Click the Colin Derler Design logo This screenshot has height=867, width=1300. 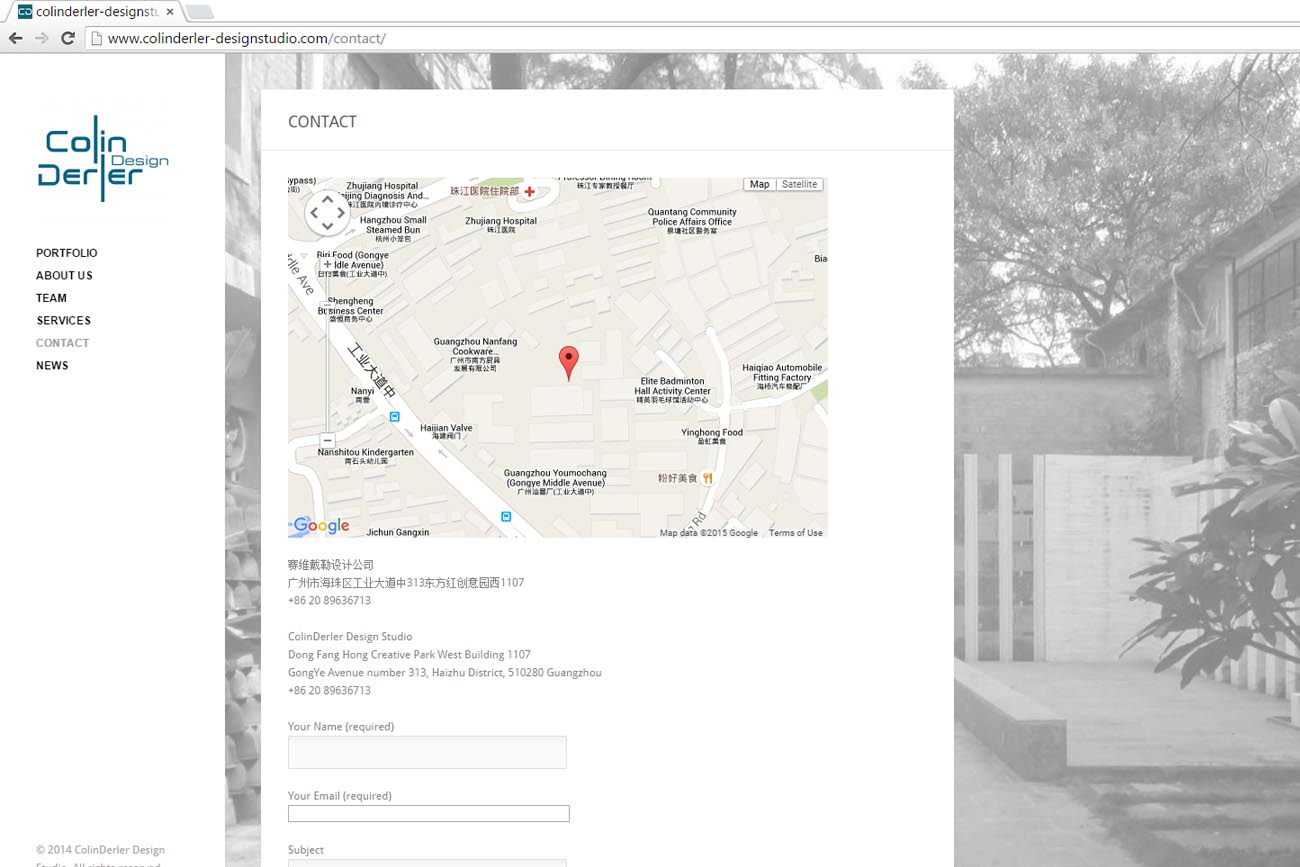(x=103, y=158)
